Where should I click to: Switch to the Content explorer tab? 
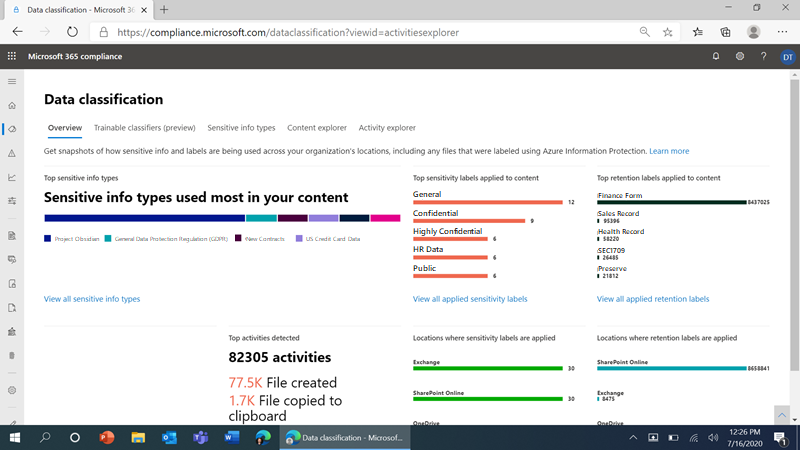pyautogui.click(x=317, y=128)
